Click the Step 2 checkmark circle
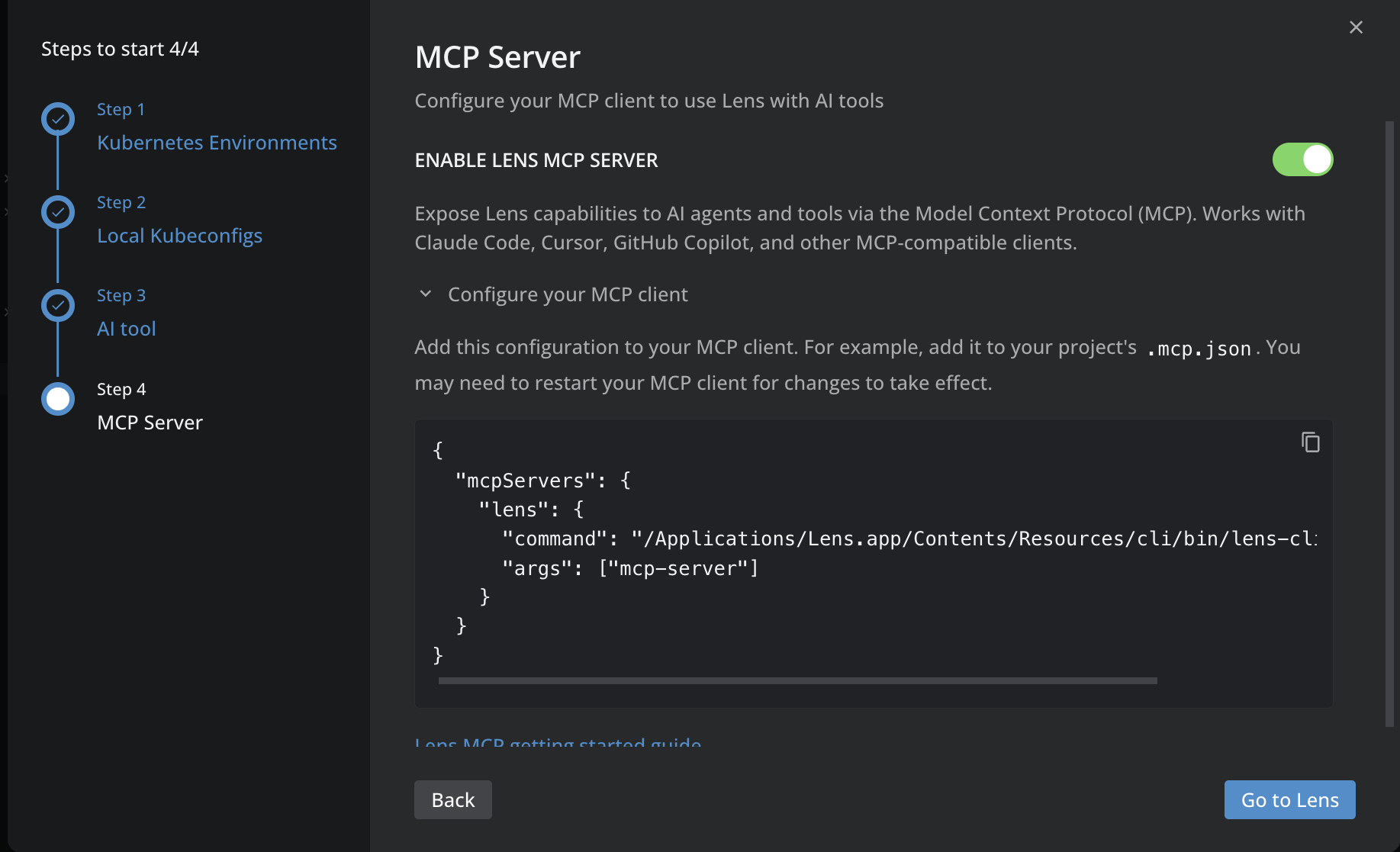 point(58,212)
